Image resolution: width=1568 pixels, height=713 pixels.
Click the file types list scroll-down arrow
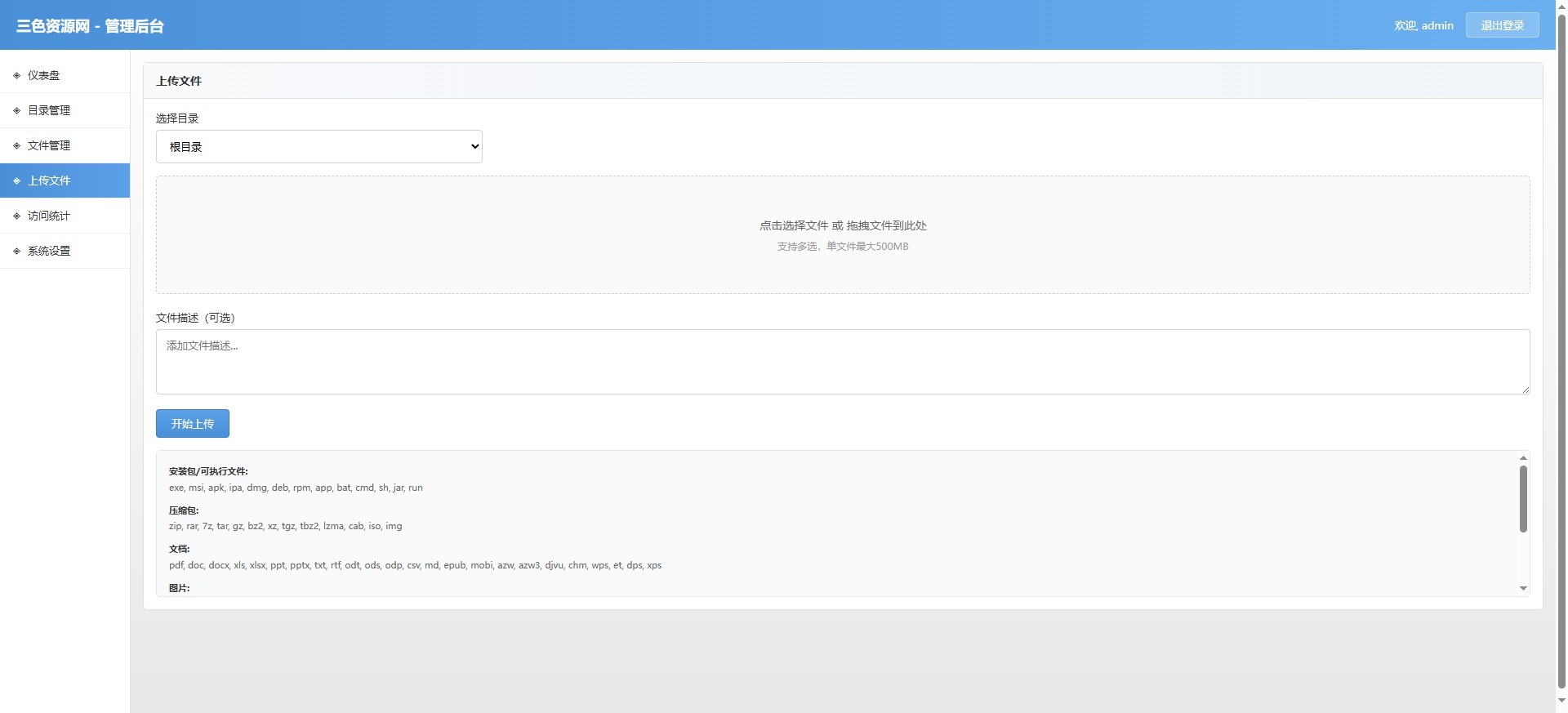1523,588
